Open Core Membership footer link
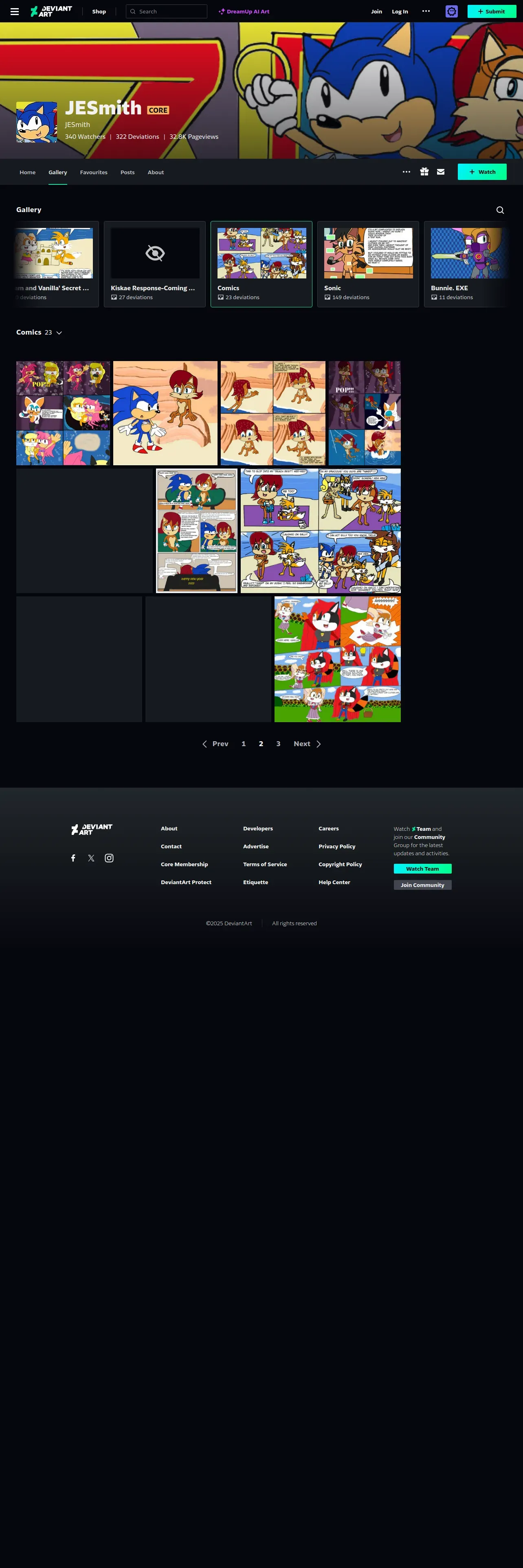This screenshot has width=523, height=1568. pyautogui.click(x=185, y=864)
